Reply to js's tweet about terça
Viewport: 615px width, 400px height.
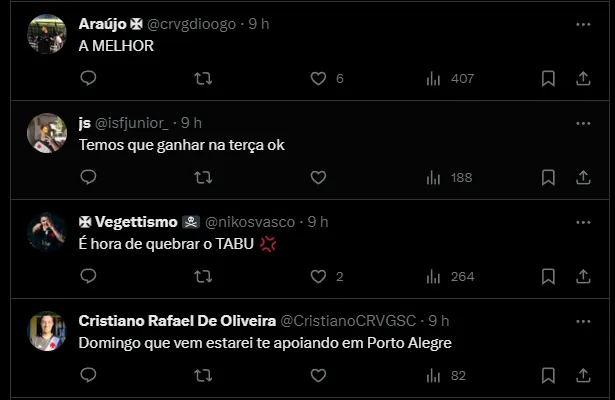[88, 177]
